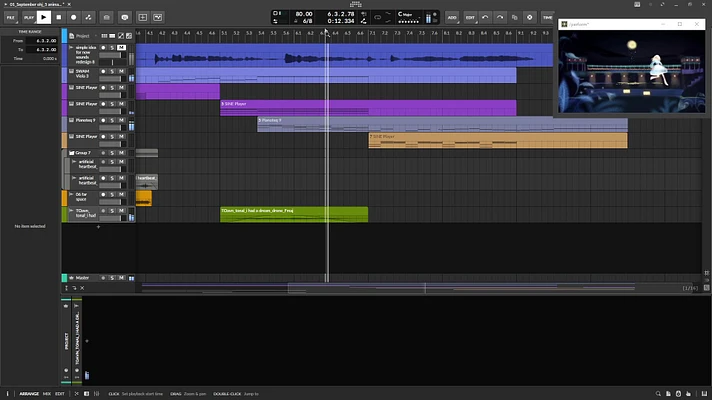Collapse the Group 7 folder

[x=72, y=153]
